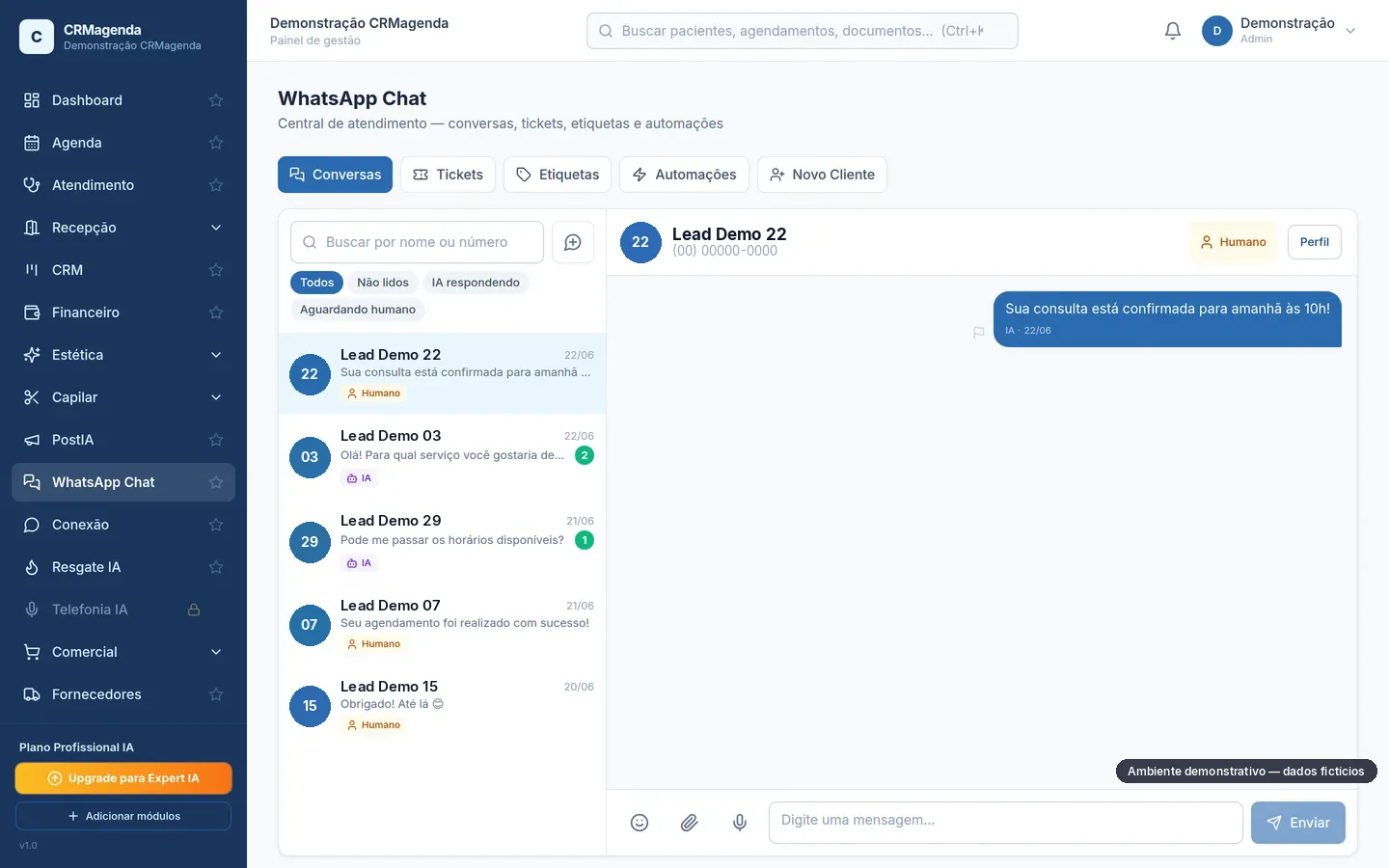Screen dimensions: 1389x868
Task: Toggle the star next to Financeiro
Action: click(216, 312)
